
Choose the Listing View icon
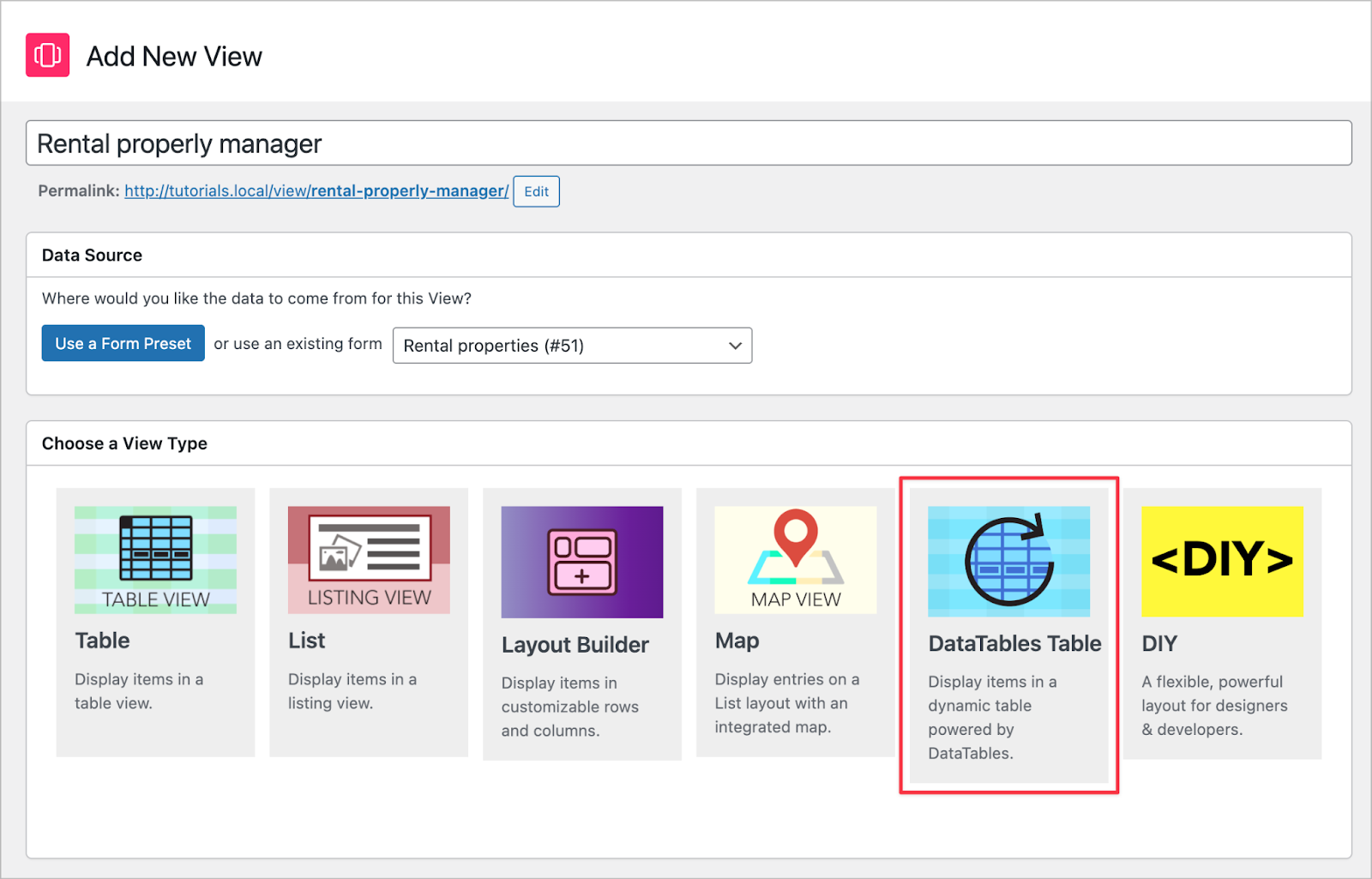click(x=369, y=559)
